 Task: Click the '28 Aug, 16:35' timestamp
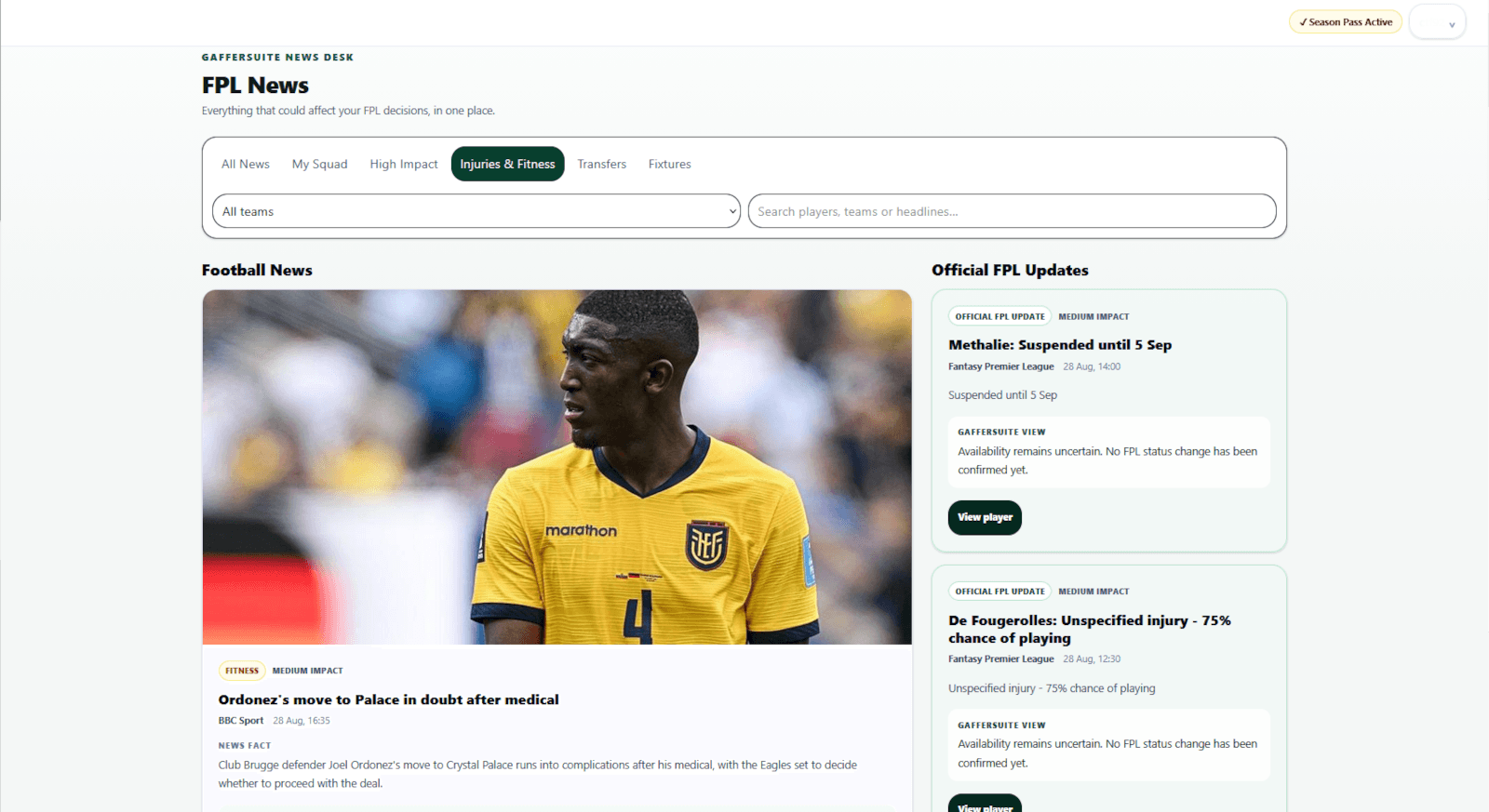[302, 721]
